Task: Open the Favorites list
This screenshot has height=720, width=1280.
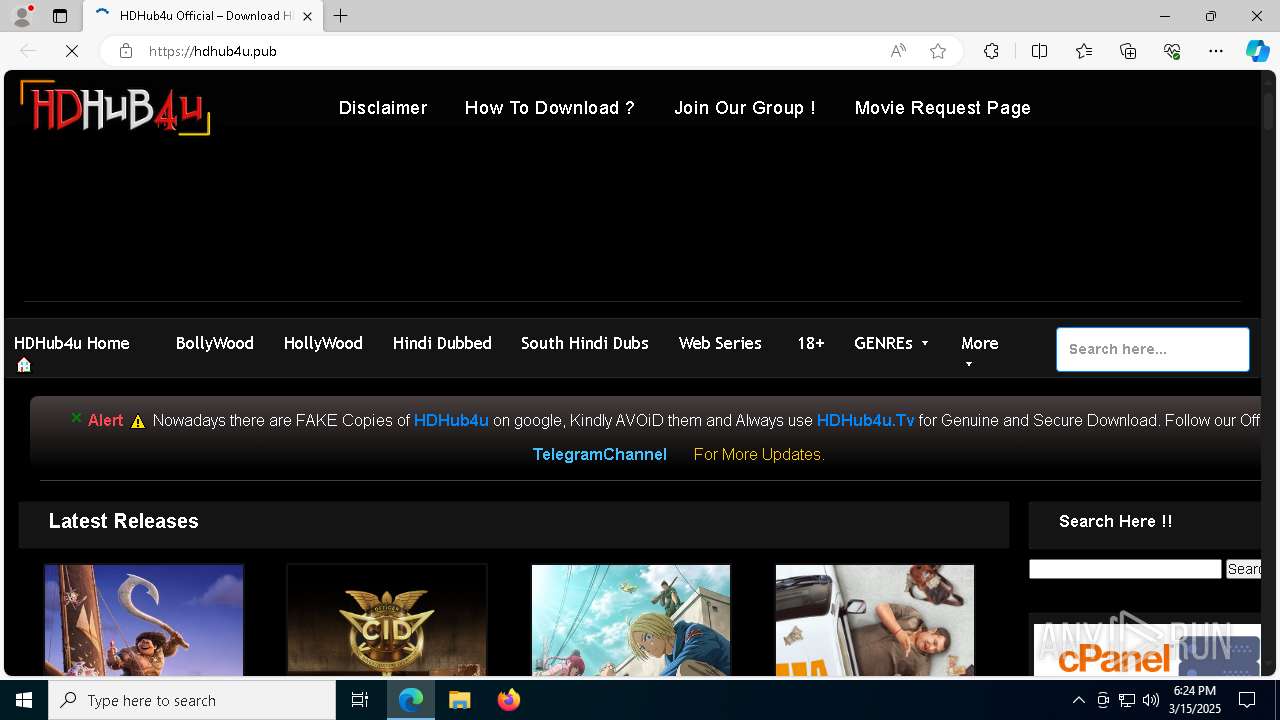Action: 1084,51
